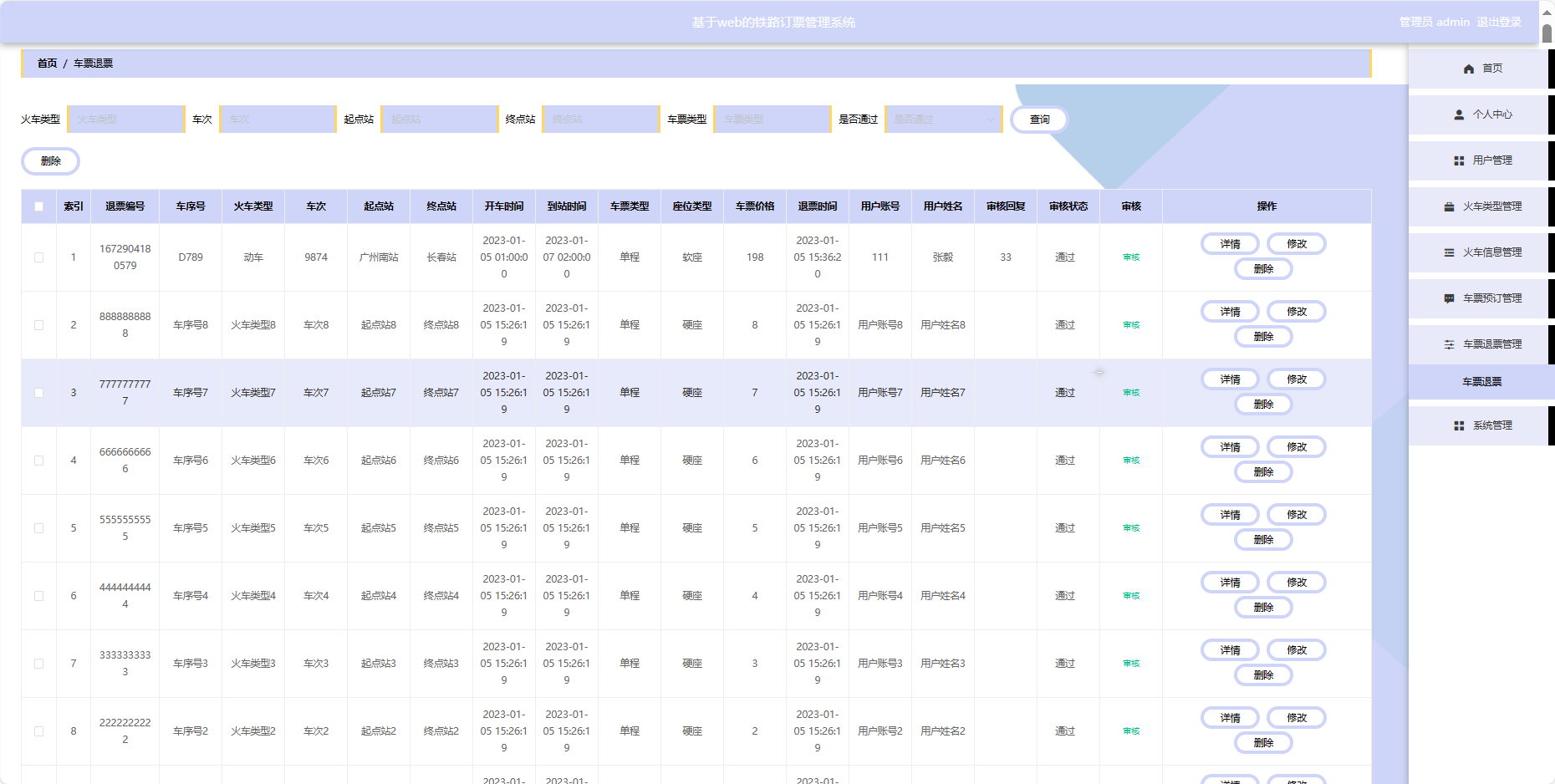This screenshot has height=784, width=1555.
Task: Check the checkbox for row 3
Action: point(38,393)
